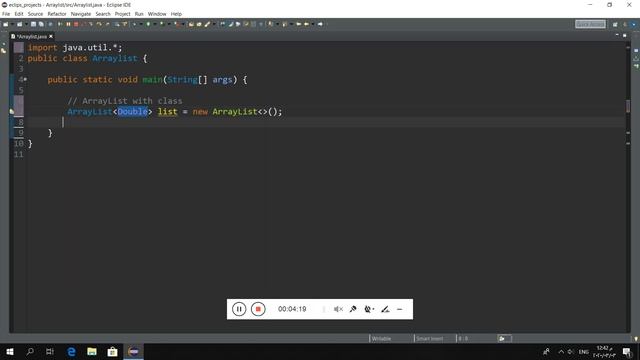Click the Debug bug toolbar icon
Viewport: 640px width, 360px height.
click(x=134, y=24)
